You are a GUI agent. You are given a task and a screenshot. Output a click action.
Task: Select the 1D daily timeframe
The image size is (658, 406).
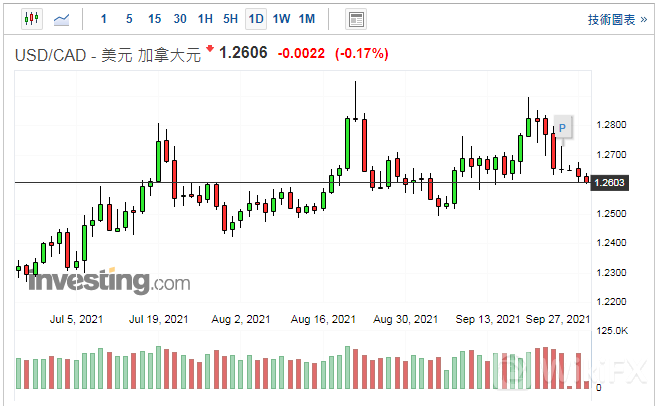point(256,19)
